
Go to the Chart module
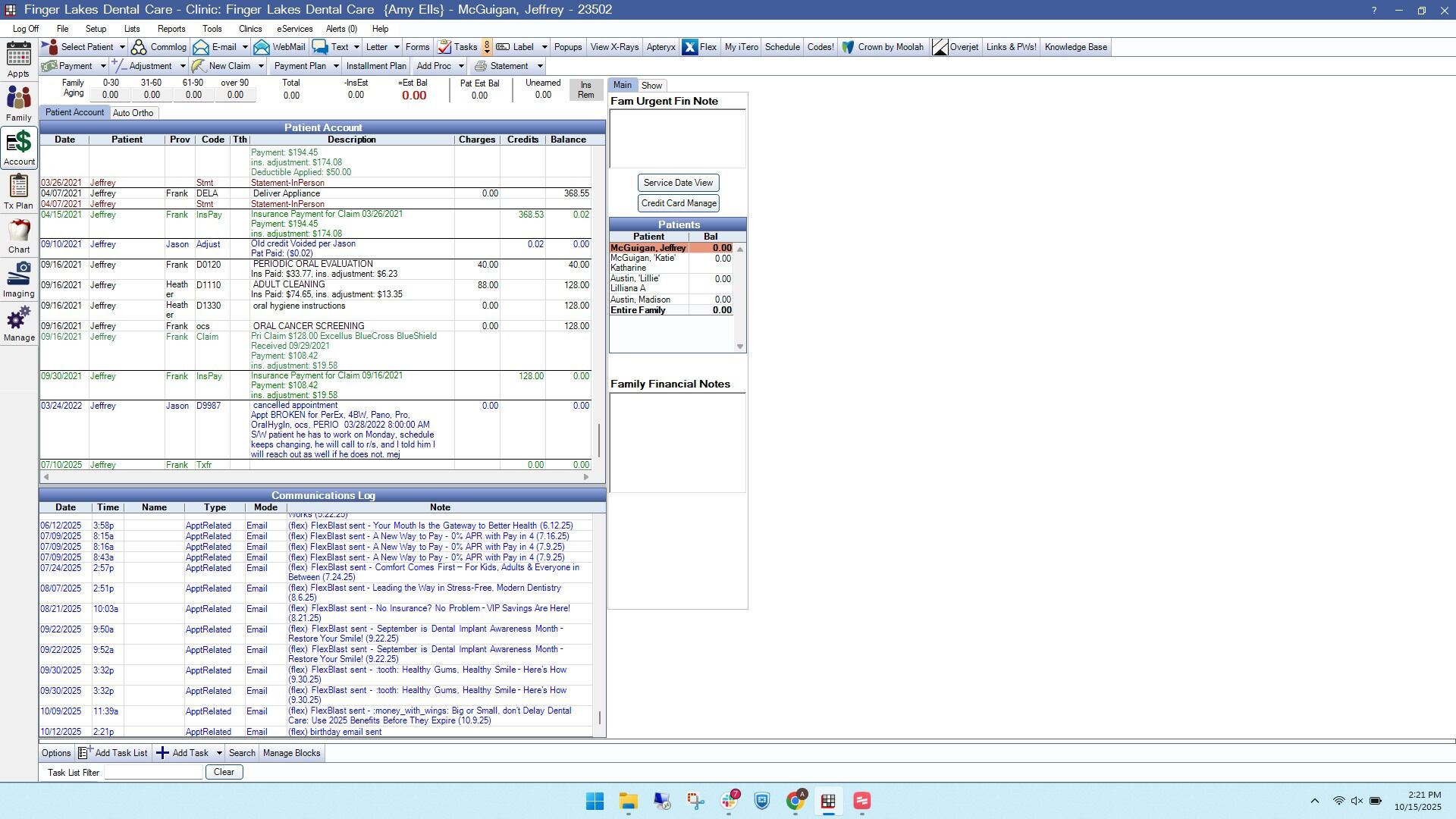pyautogui.click(x=18, y=235)
